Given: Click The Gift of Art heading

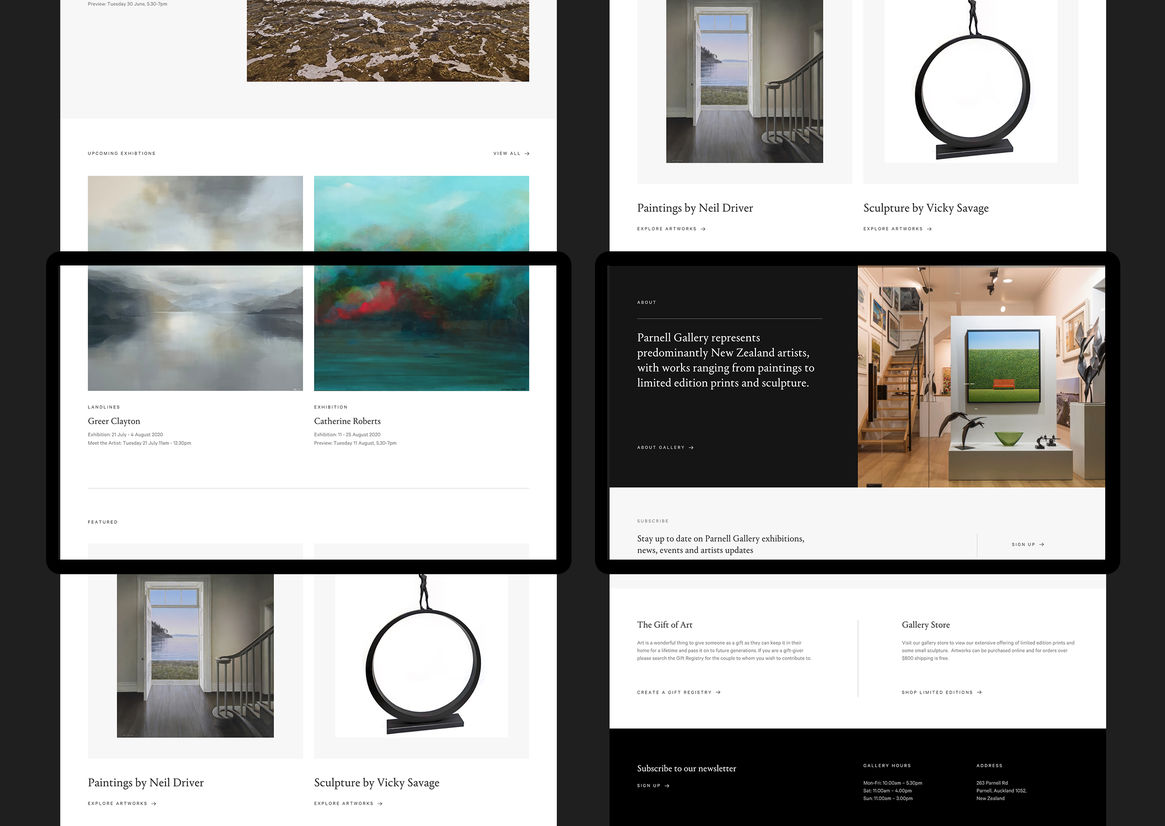Looking at the screenshot, I should pyautogui.click(x=665, y=625).
